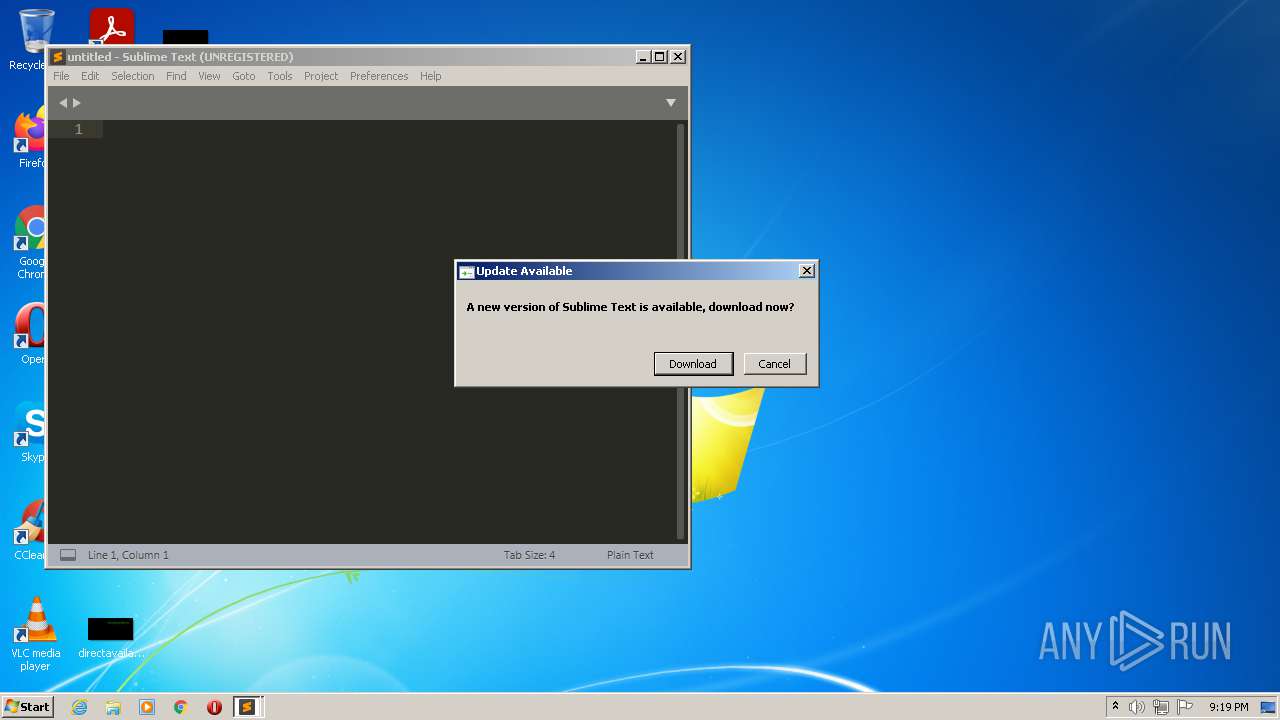
Task: Select the CCleaner desktop shortcut
Action: (31, 530)
